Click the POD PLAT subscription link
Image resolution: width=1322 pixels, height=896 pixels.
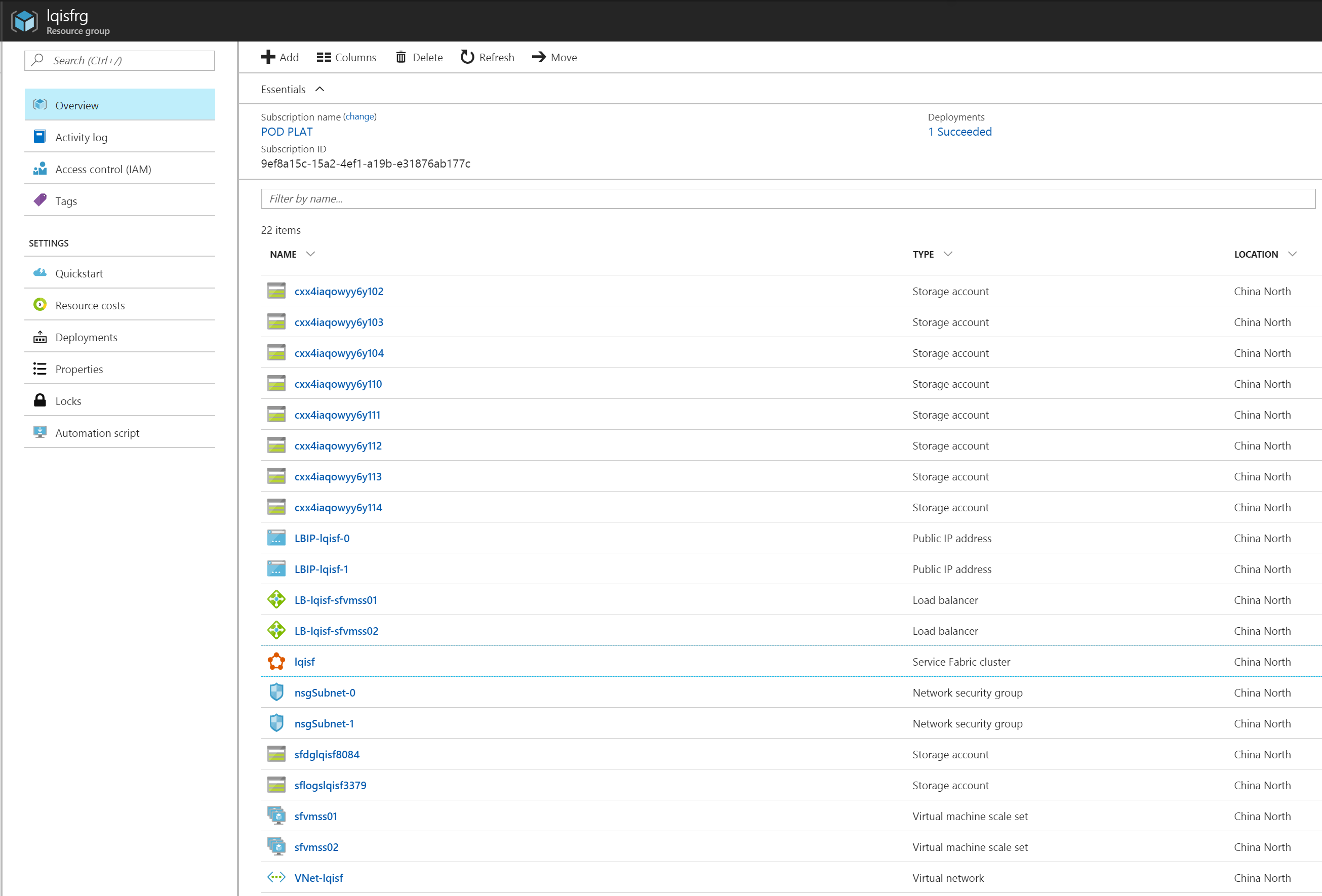click(287, 132)
